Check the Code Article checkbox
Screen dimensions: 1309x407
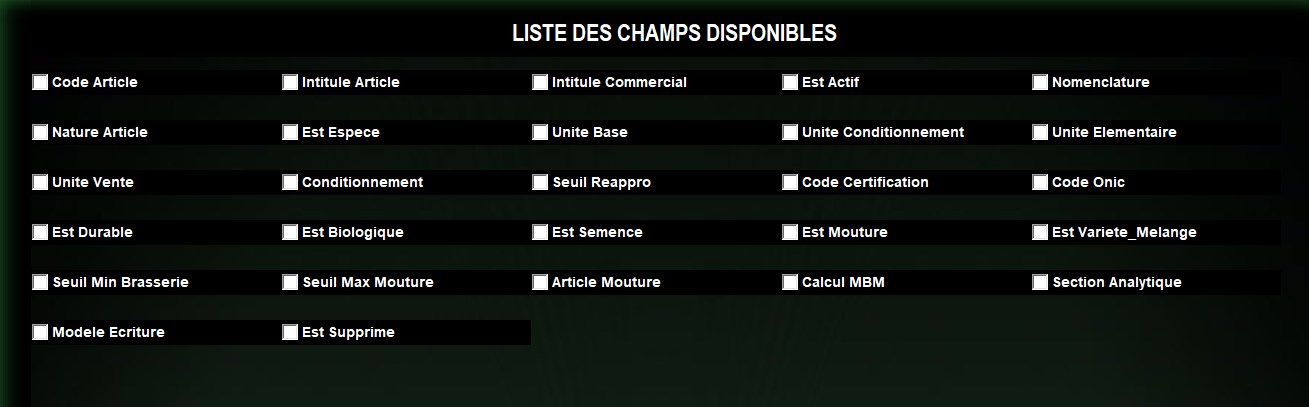pos(40,82)
